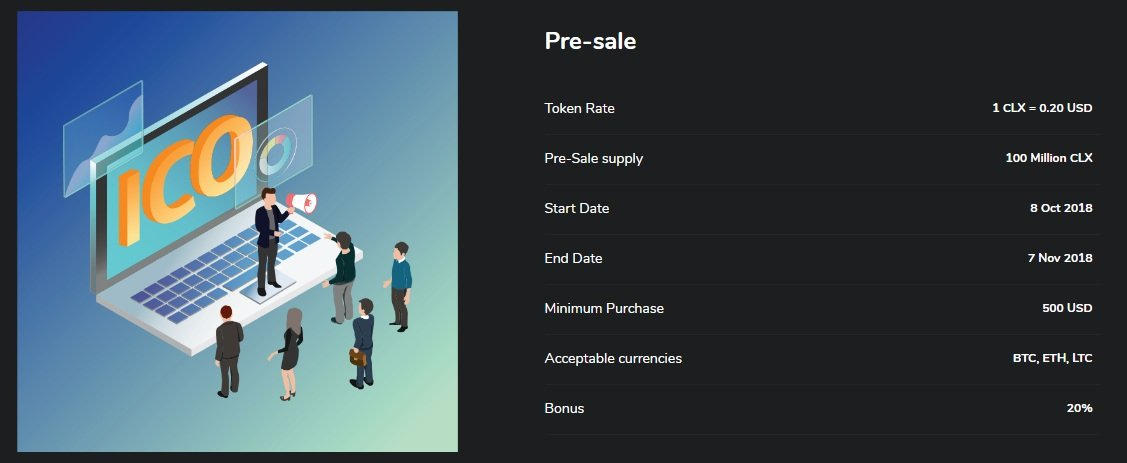
Task: Click the megaphone icon in illustration
Action: [x=301, y=202]
